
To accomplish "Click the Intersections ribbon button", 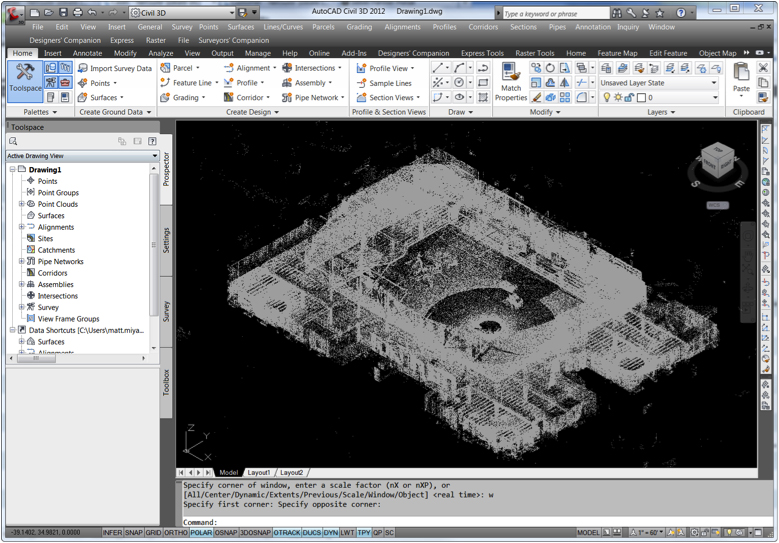I will pyautogui.click(x=312, y=68).
